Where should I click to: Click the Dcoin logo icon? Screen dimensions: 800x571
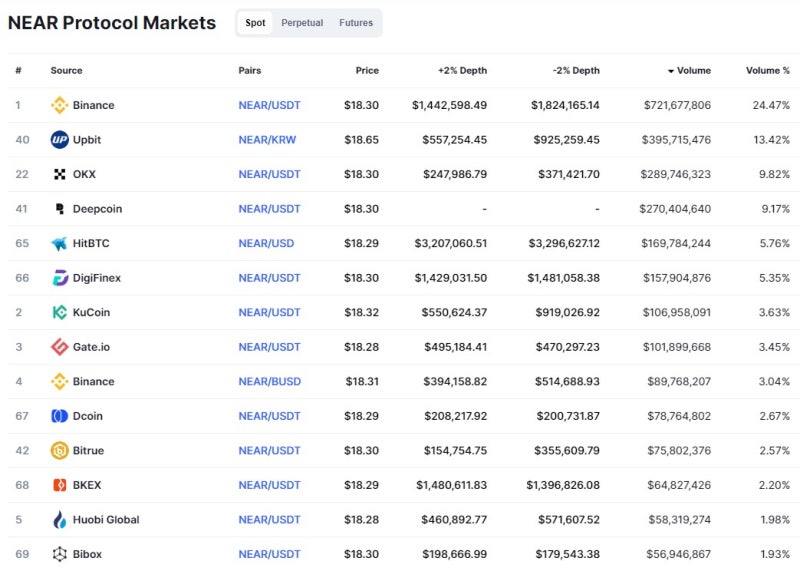[x=59, y=416]
